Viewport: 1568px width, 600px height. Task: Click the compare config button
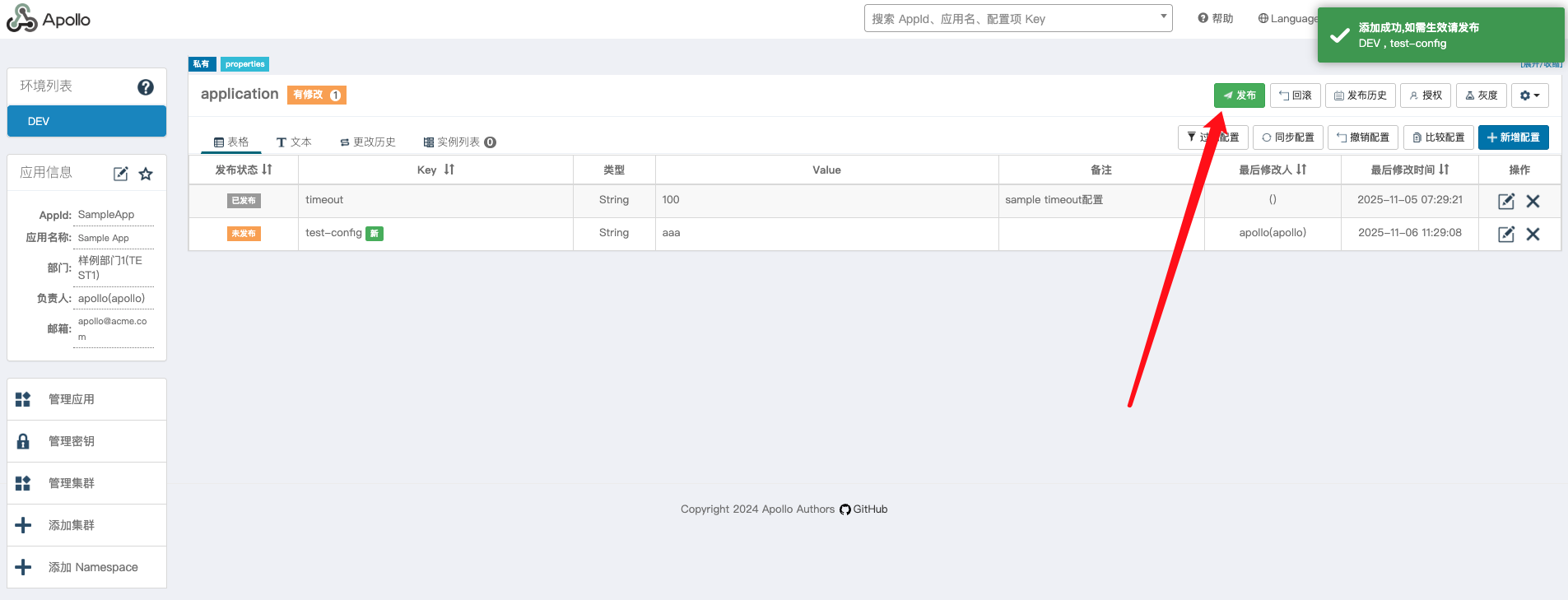pyautogui.click(x=1439, y=137)
